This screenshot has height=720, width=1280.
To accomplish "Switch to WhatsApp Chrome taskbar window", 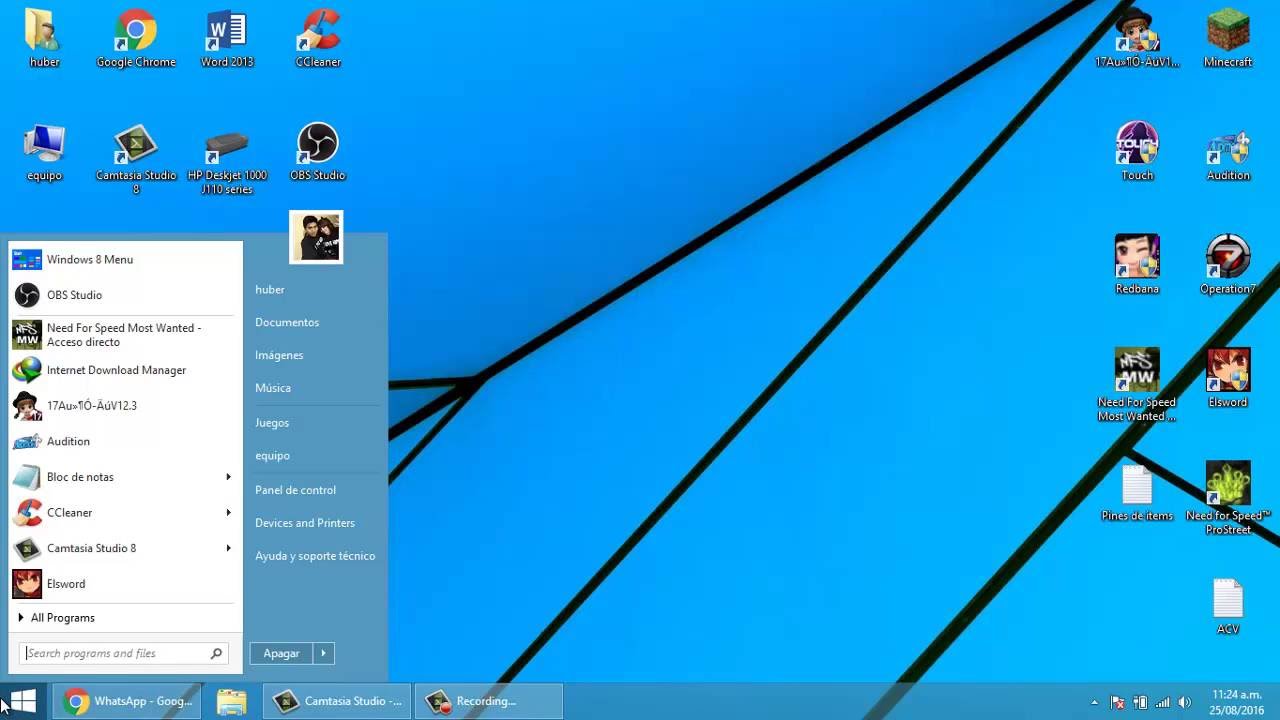I will 126,701.
